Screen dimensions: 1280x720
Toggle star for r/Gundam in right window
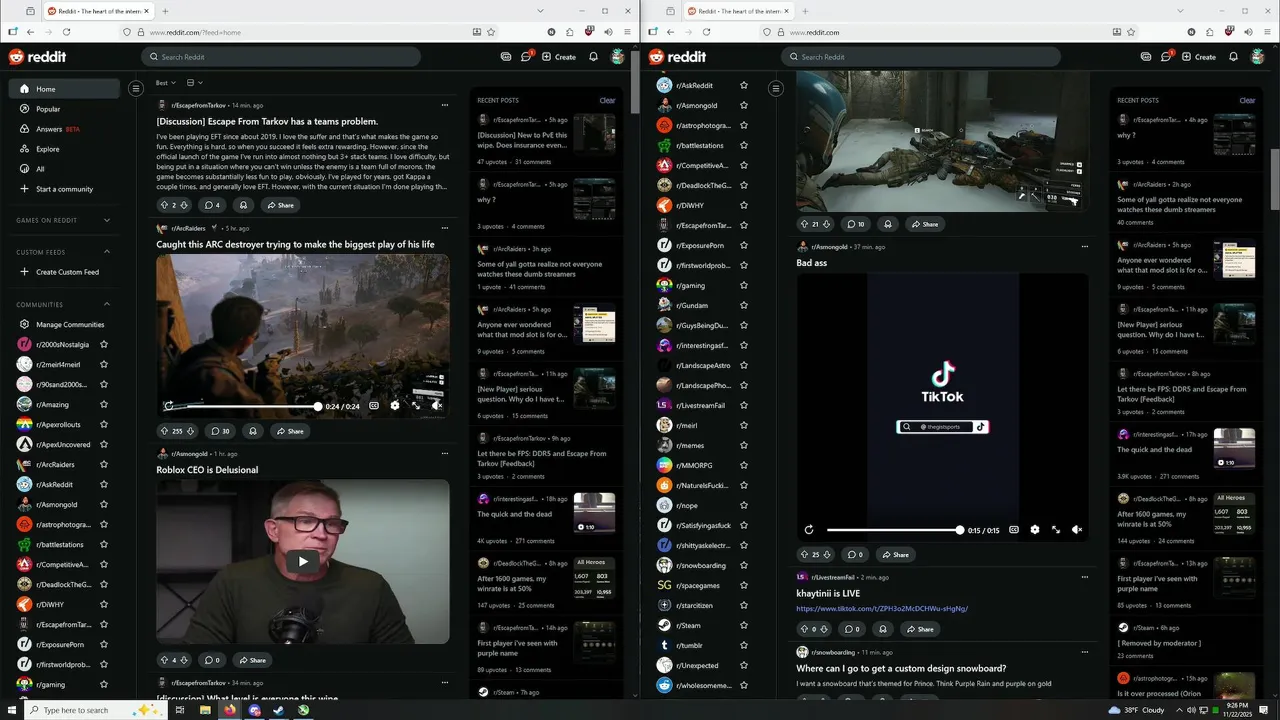744,305
